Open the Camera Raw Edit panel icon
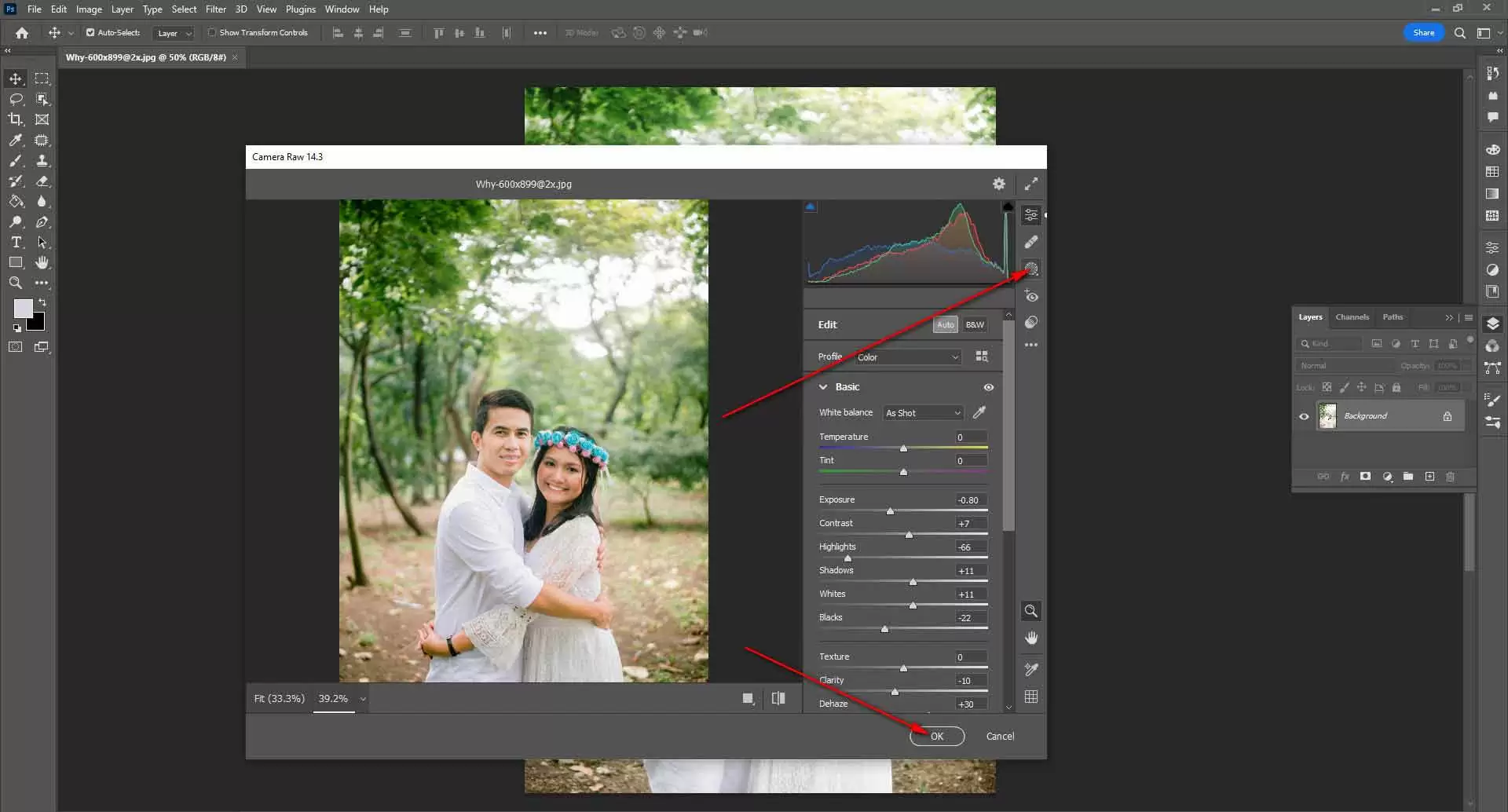The image size is (1508, 812). click(x=1031, y=214)
